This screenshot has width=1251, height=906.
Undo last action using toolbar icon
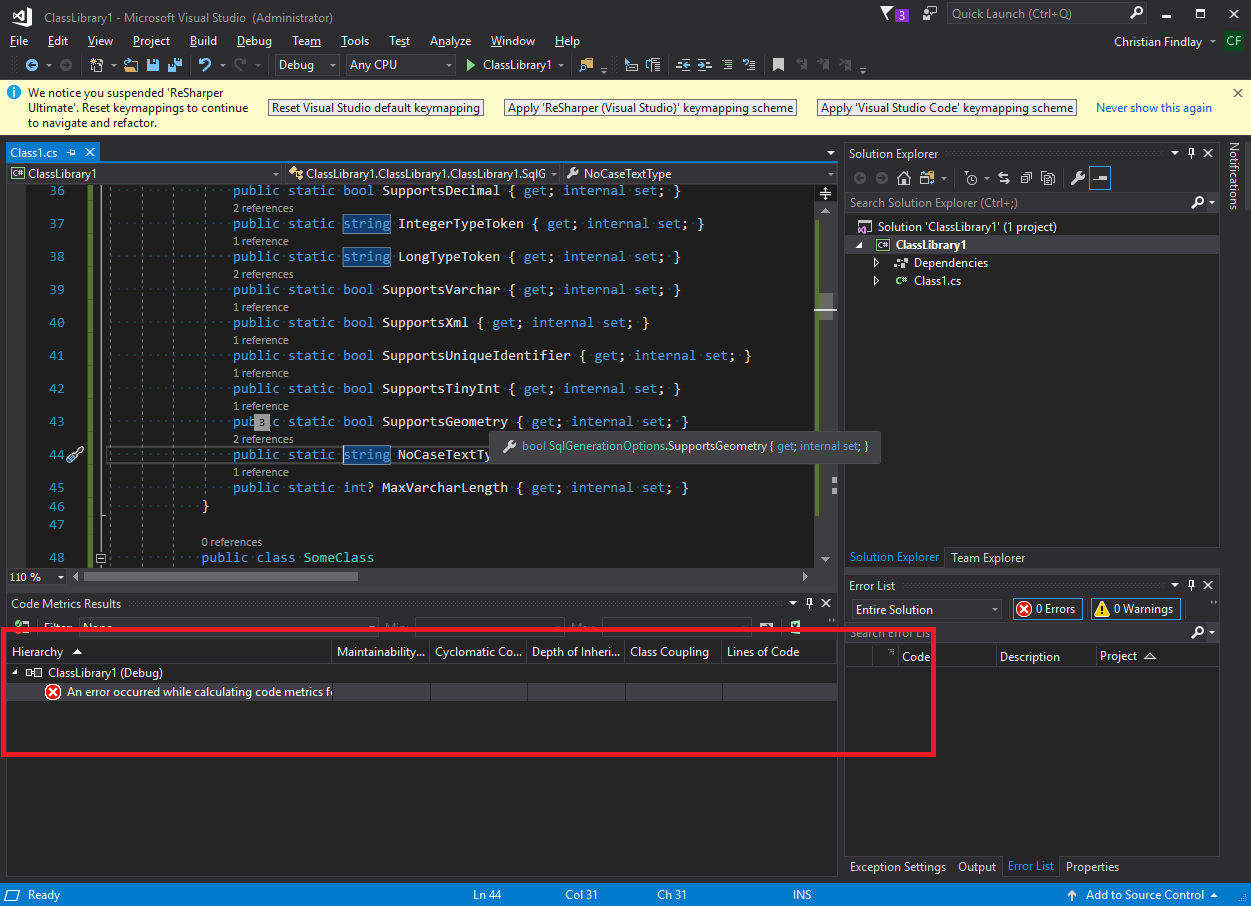pyautogui.click(x=204, y=65)
